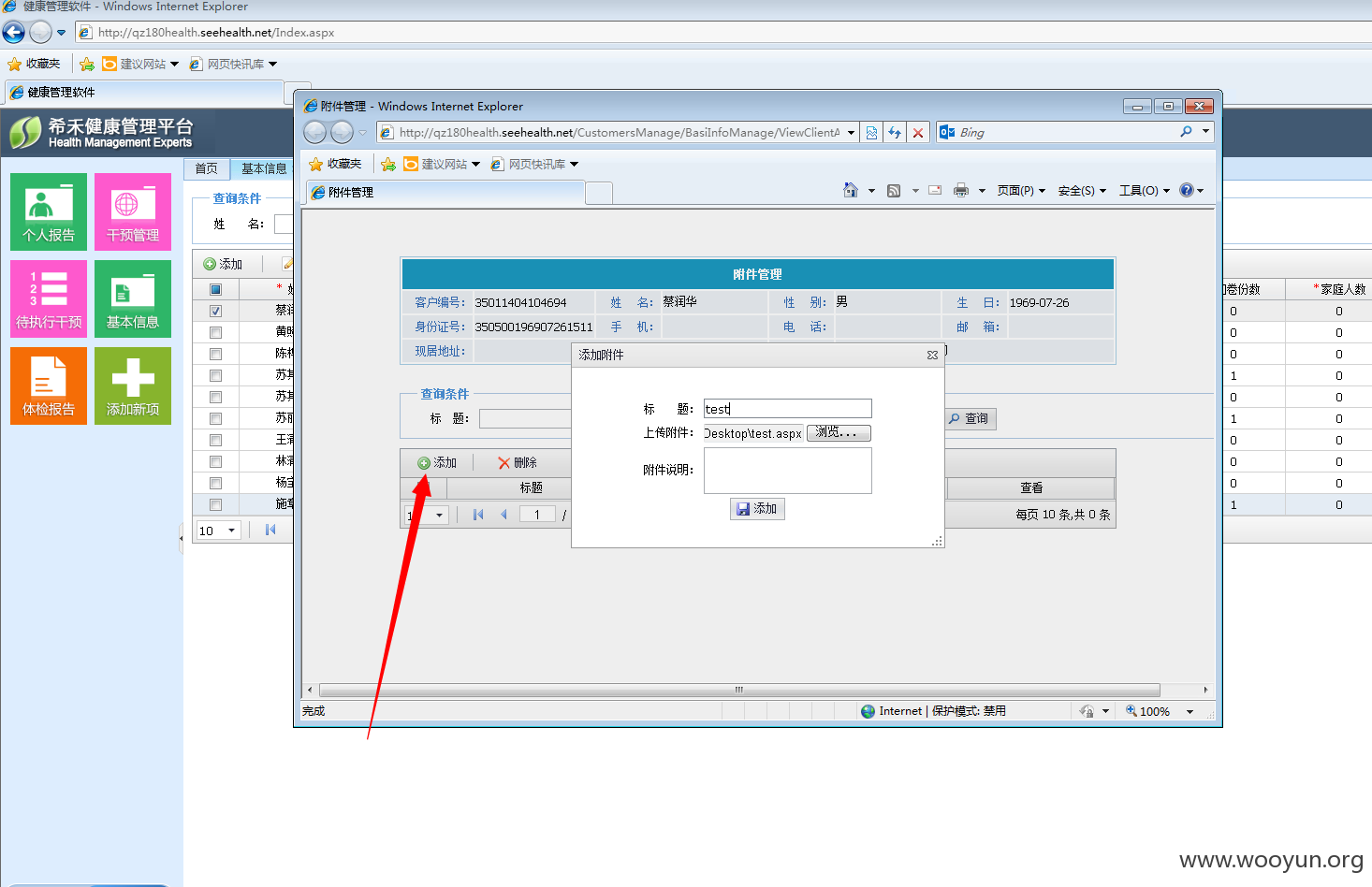Check the row 陈 checkbox

pos(215,354)
